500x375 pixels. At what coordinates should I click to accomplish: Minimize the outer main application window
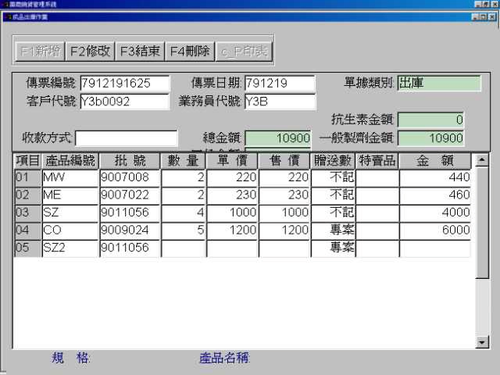tap(478, 4)
